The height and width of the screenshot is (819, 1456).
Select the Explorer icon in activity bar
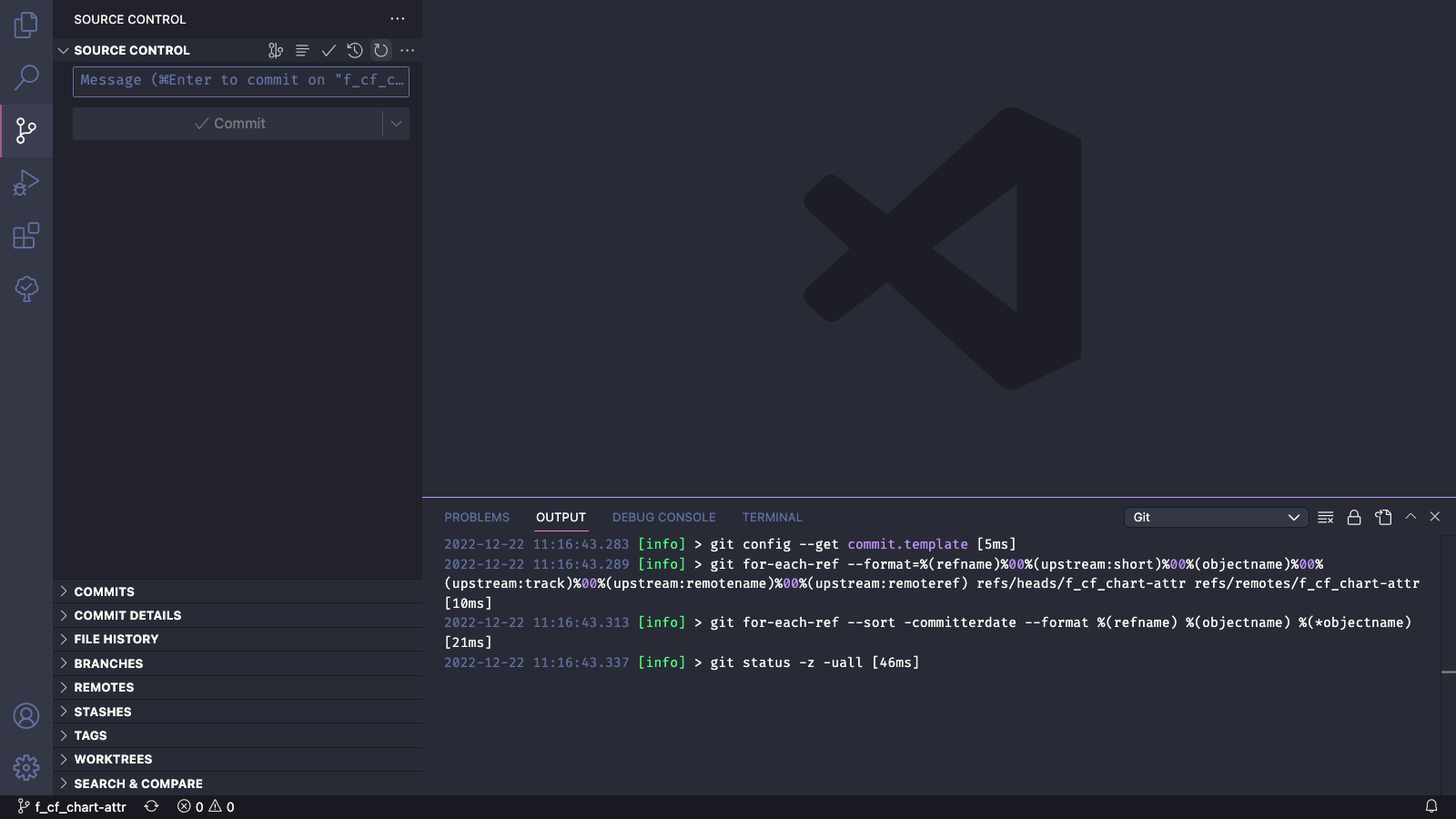coord(26,25)
